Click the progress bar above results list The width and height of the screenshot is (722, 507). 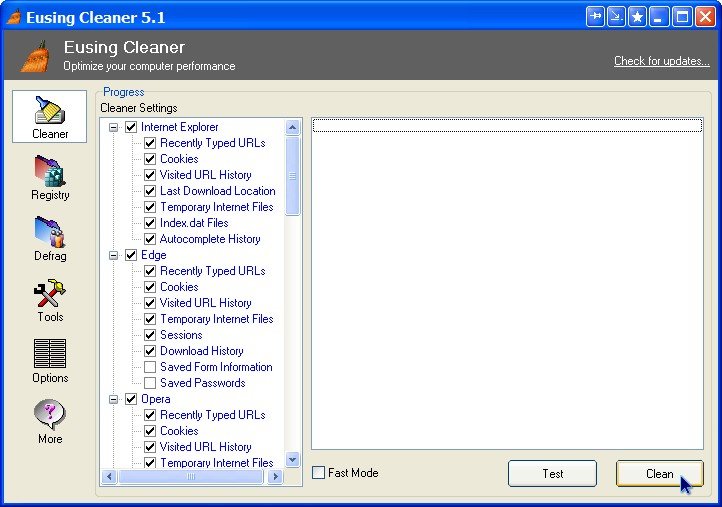click(x=507, y=125)
